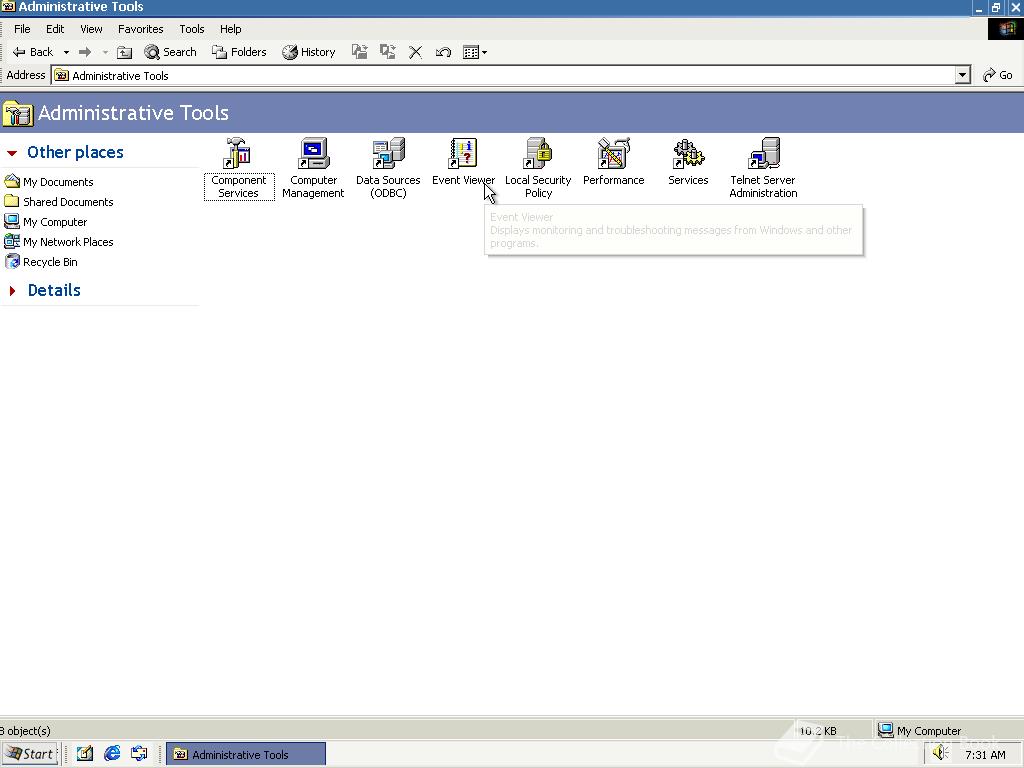Collapse the Other places section
Image resolution: width=1024 pixels, height=768 pixels.
pyautogui.click(x=12, y=153)
